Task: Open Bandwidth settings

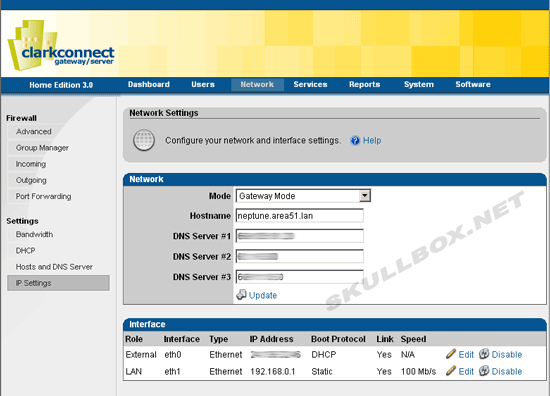Action: pyautogui.click(x=34, y=234)
